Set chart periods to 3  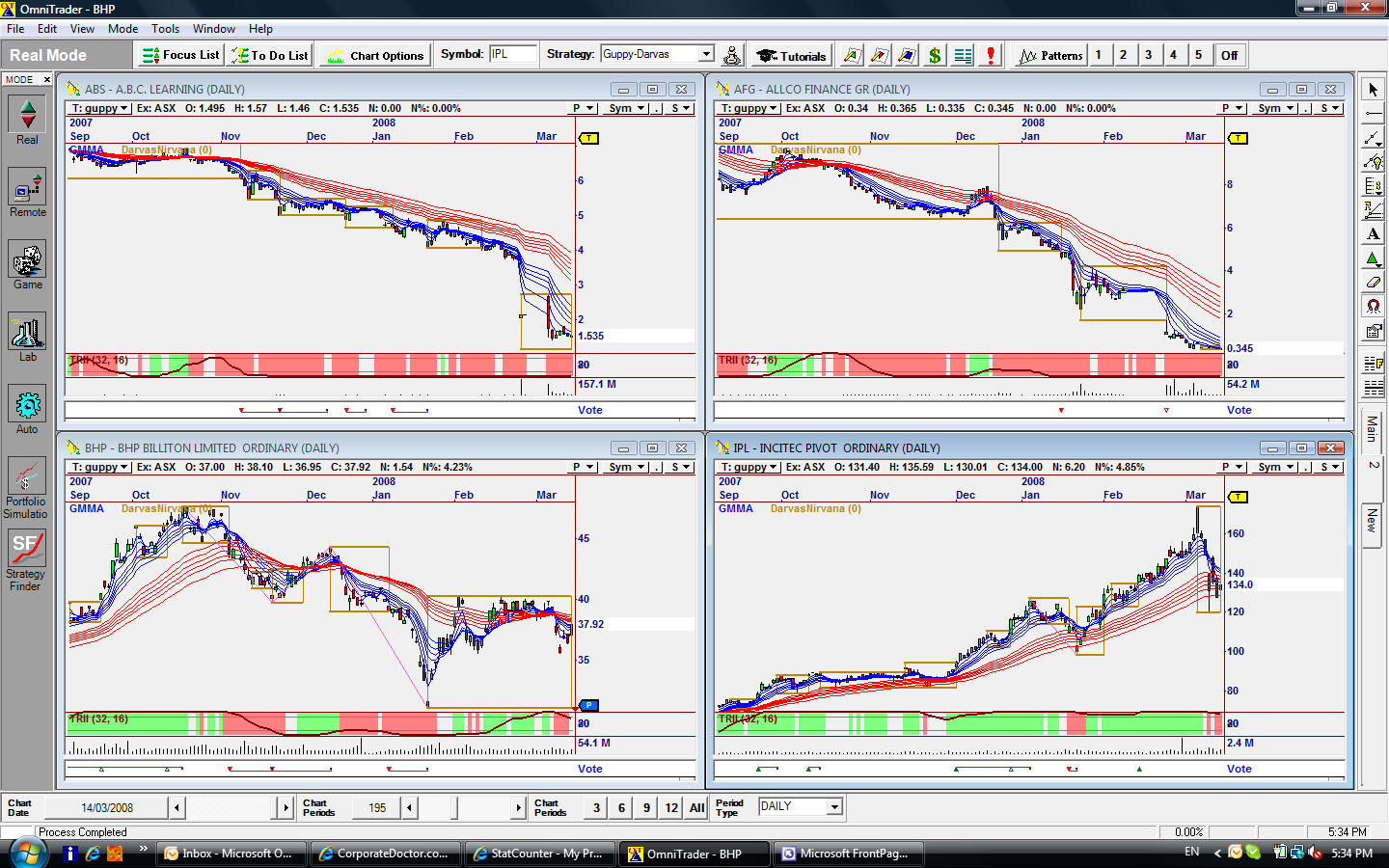point(596,807)
